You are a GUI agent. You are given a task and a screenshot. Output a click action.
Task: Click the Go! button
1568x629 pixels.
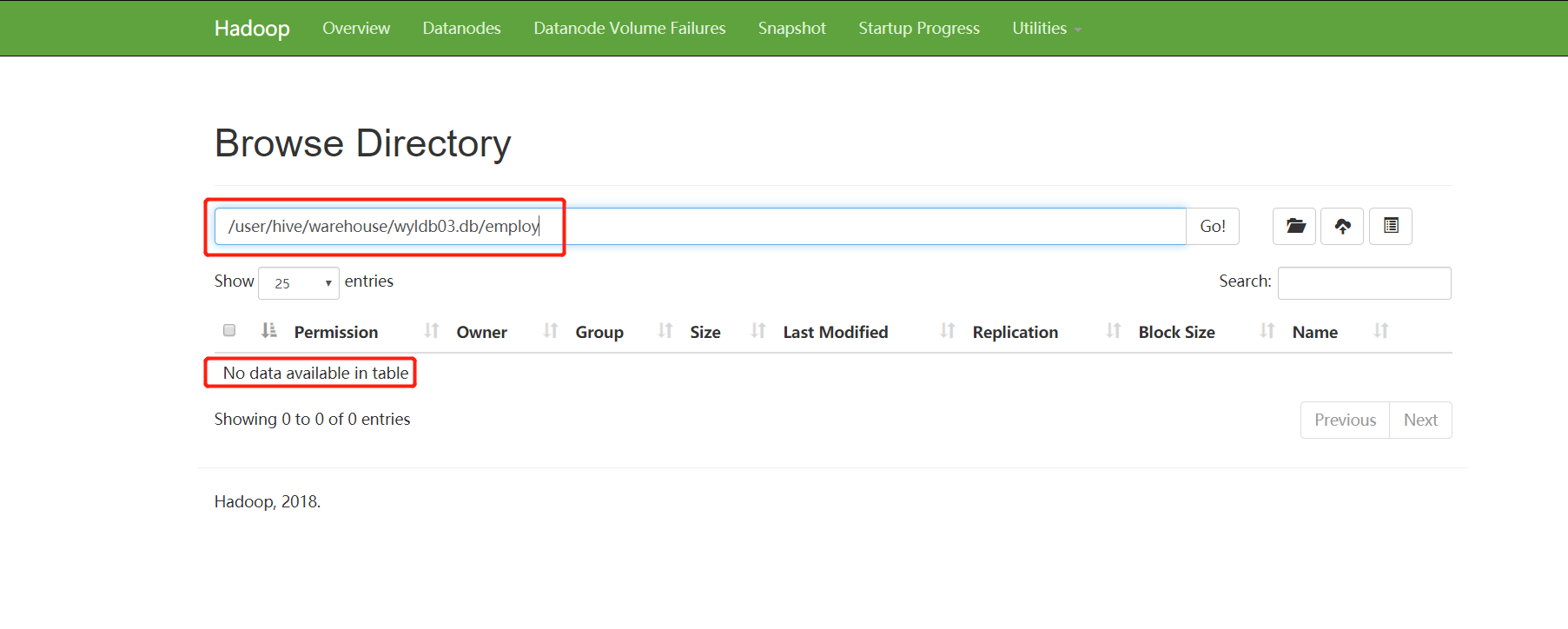point(1213,226)
